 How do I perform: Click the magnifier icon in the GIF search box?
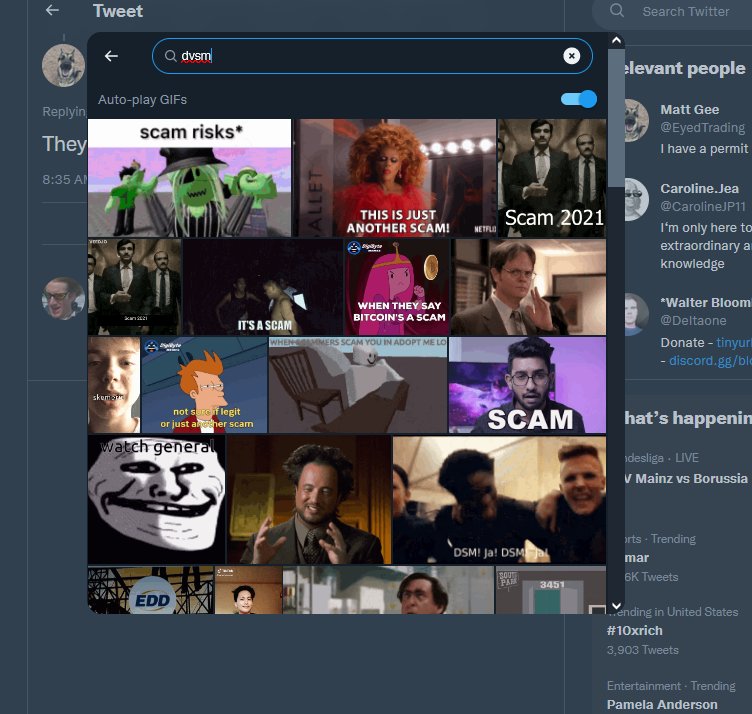pyautogui.click(x=170, y=56)
